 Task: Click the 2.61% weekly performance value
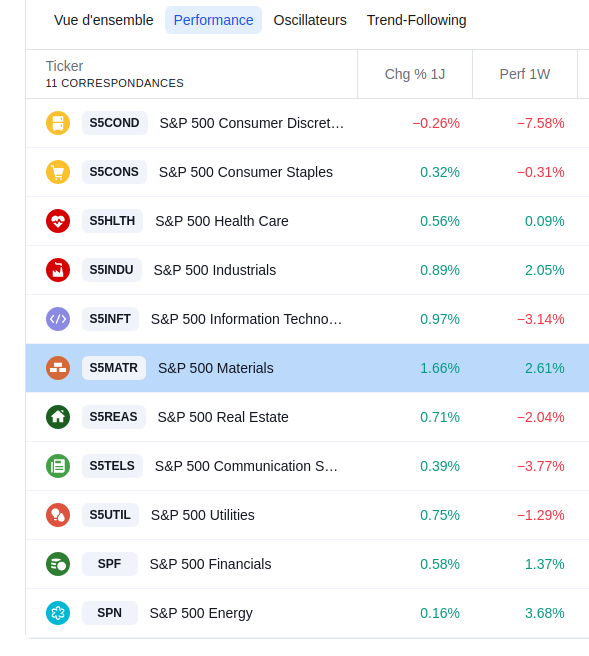(x=545, y=368)
